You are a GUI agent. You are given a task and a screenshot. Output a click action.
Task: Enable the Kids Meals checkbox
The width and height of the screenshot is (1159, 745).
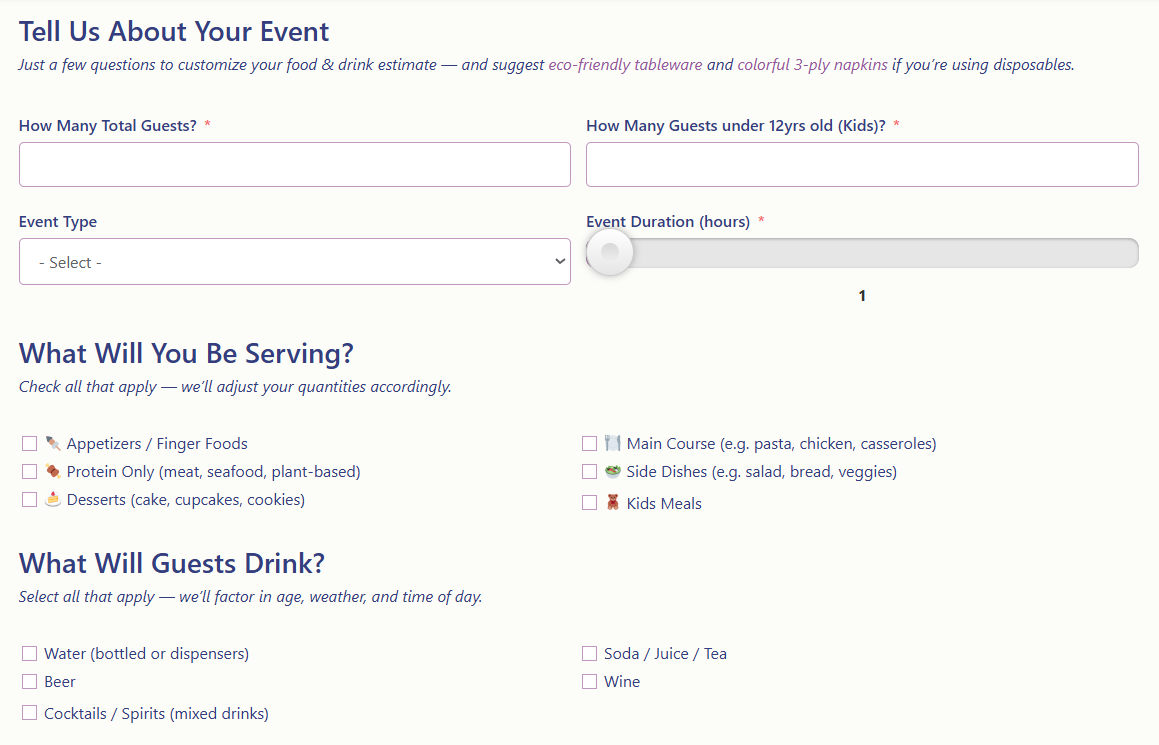pyautogui.click(x=589, y=503)
